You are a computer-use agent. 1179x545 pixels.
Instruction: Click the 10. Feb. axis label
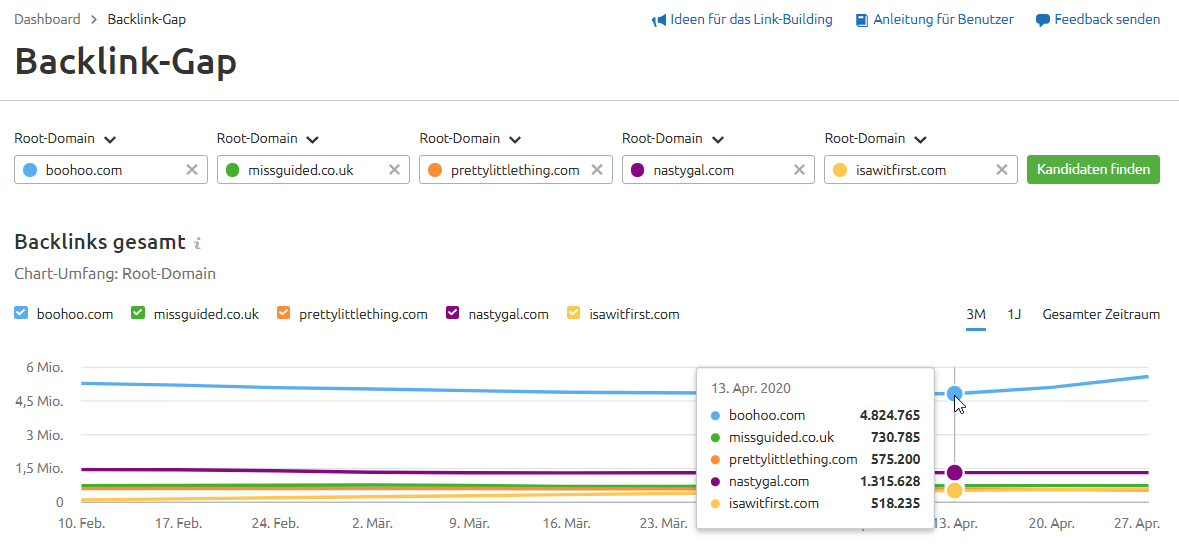click(x=81, y=523)
